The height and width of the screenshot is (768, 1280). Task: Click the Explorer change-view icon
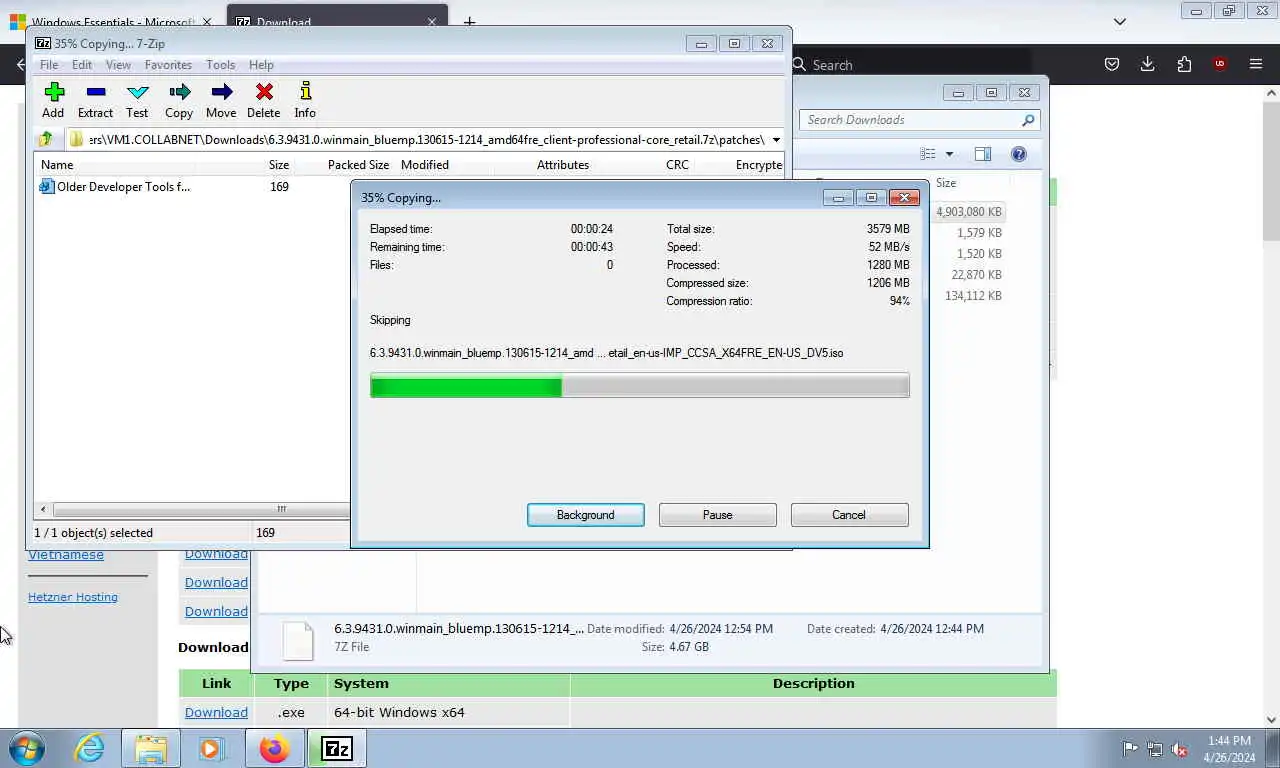tap(928, 154)
